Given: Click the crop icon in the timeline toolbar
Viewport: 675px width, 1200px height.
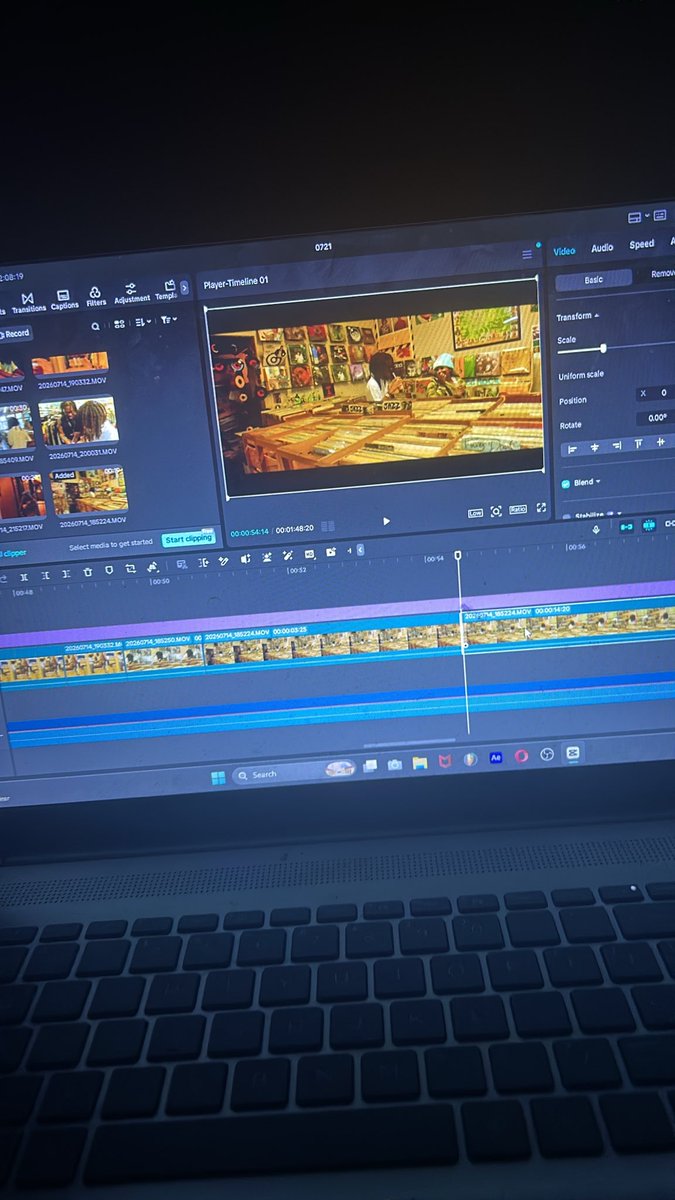Looking at the screenshot, I should point(131,568).
